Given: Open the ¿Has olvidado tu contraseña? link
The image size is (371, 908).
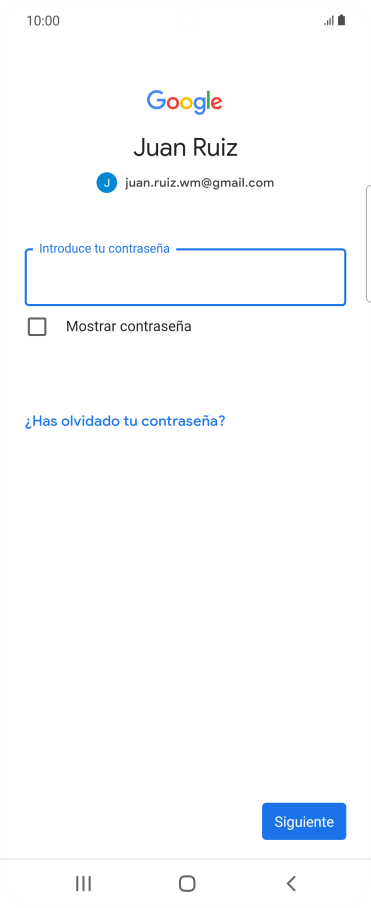Looking at the screenshot, I should 124,421.
